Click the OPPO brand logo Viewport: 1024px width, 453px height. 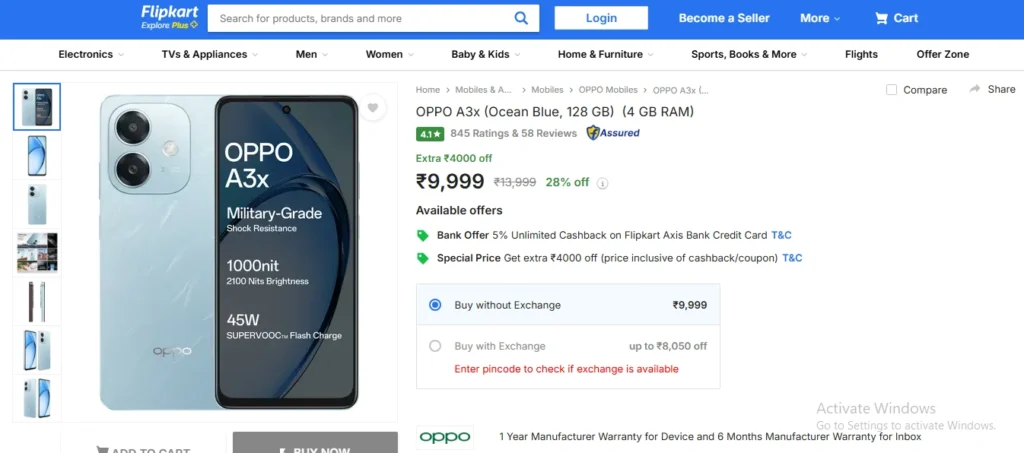tap(445, 437)
